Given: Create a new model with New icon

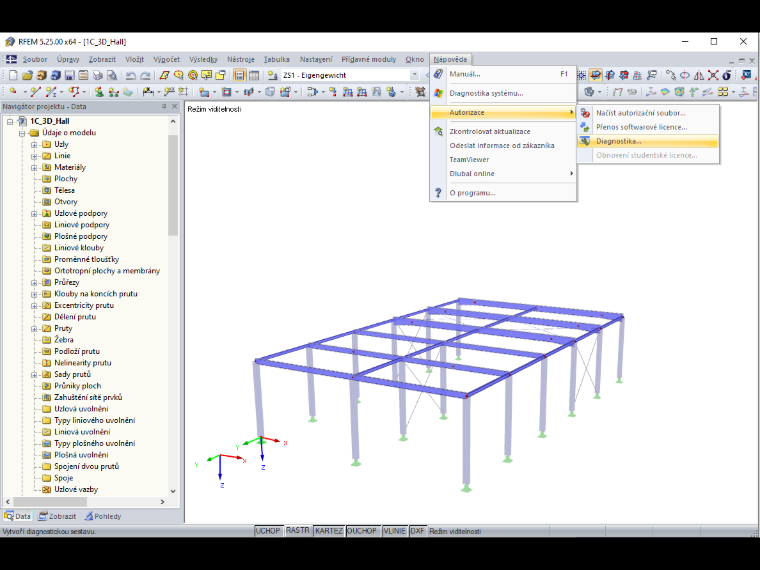Looking at the screenshot, I should click(x=13, y=75).
